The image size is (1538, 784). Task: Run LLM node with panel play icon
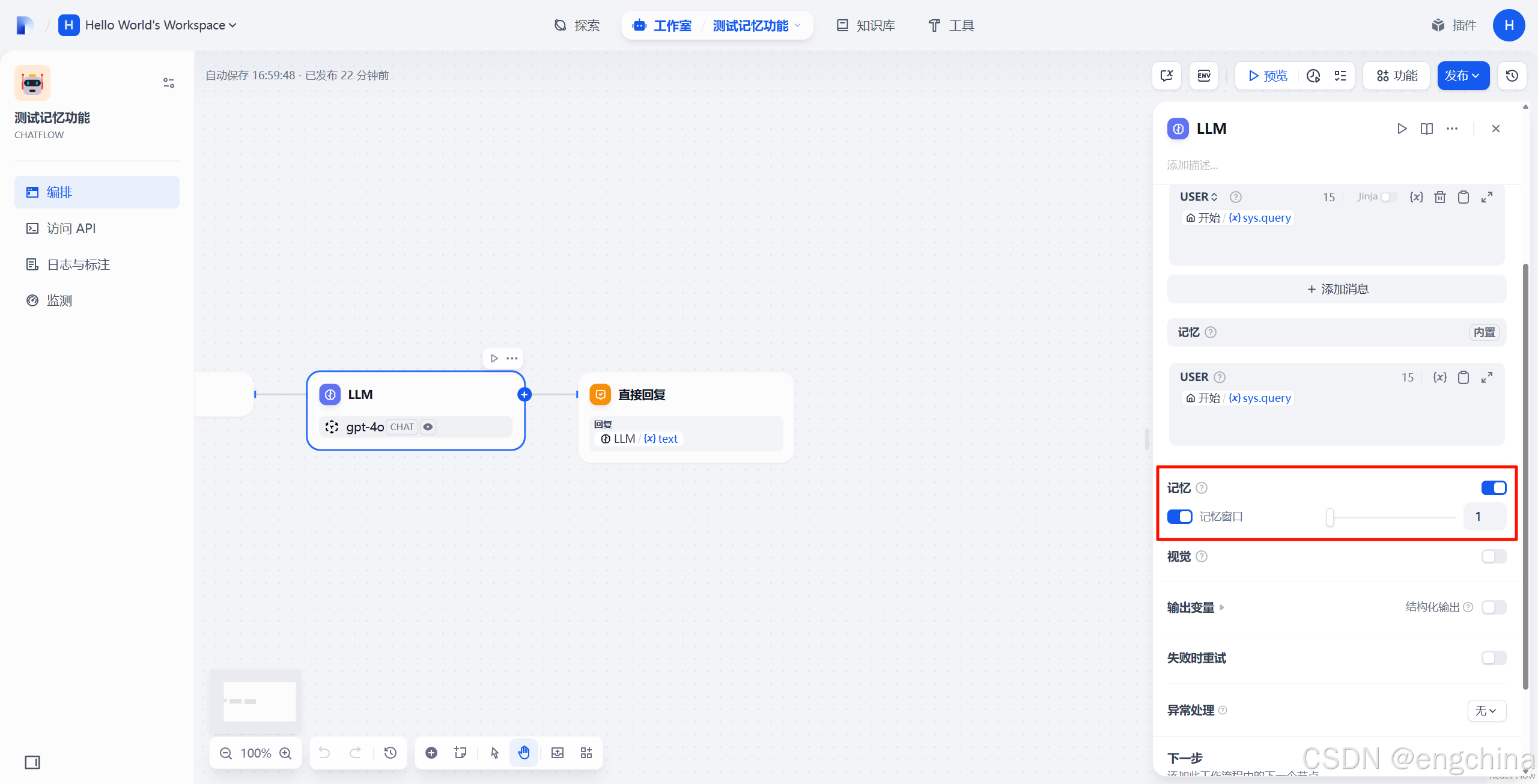tap(1402, 129)
